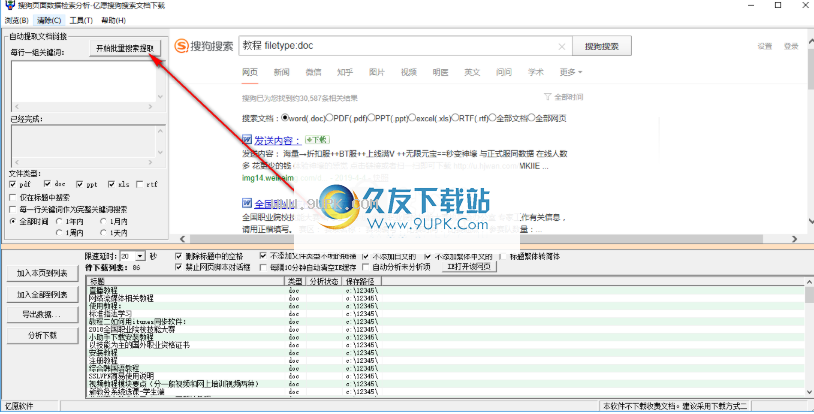The height and width of the screenshot is (414, 814).
Task: Select PDF(.pdf) document type radio
Action: click(329, 118)
